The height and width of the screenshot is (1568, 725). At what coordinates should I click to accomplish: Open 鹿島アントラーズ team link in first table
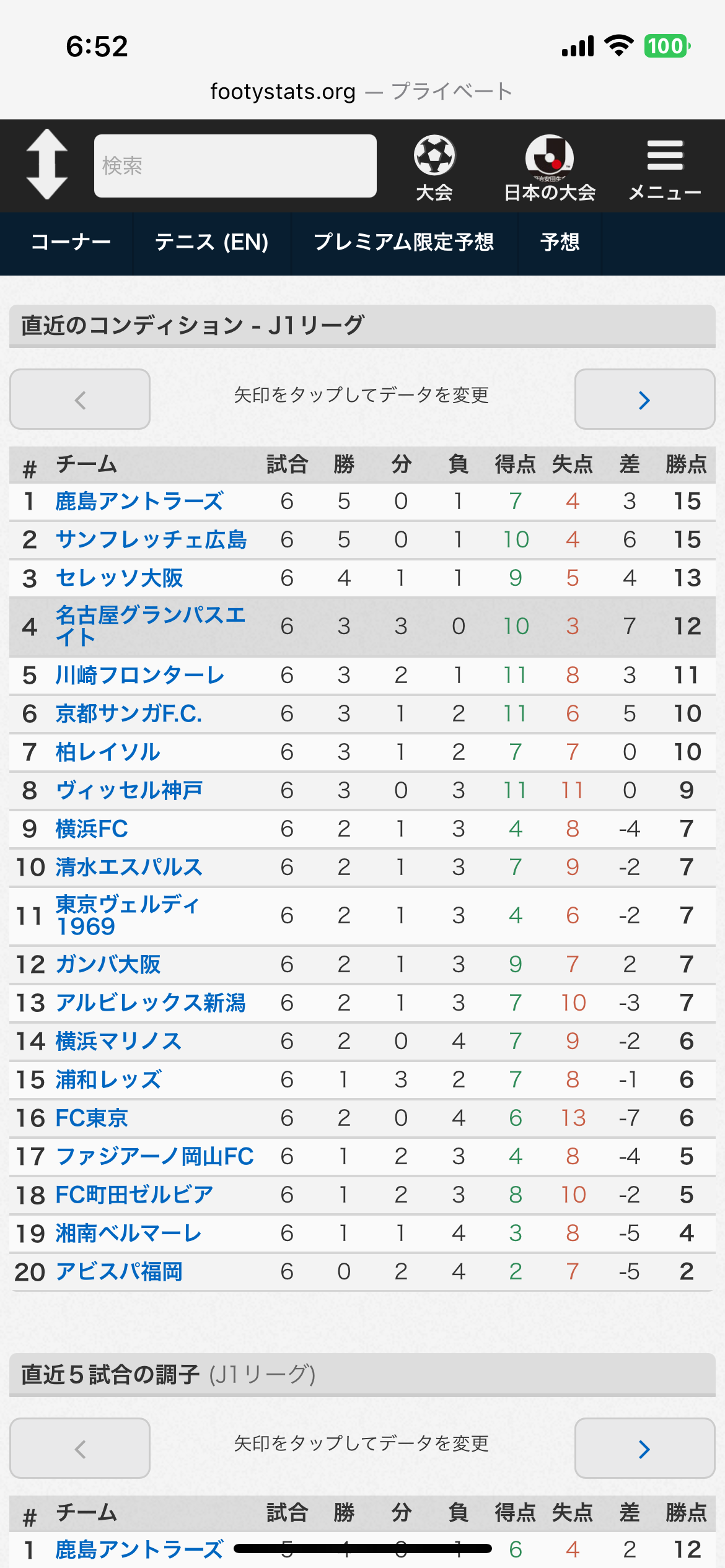[139, 501]
